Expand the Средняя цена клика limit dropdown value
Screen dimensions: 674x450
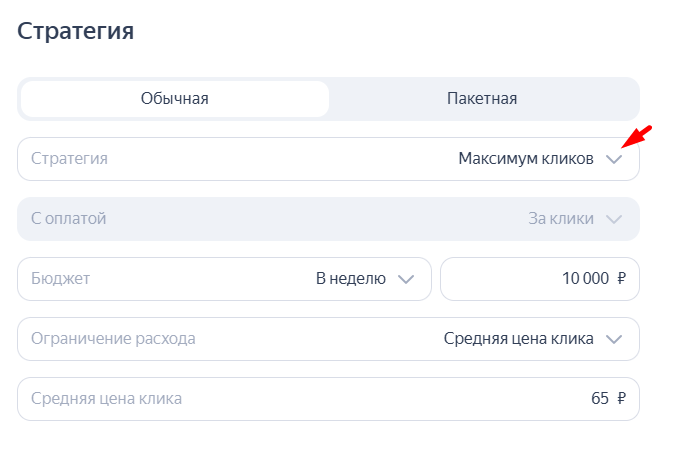pyautogui.click(x=518, y=339)
